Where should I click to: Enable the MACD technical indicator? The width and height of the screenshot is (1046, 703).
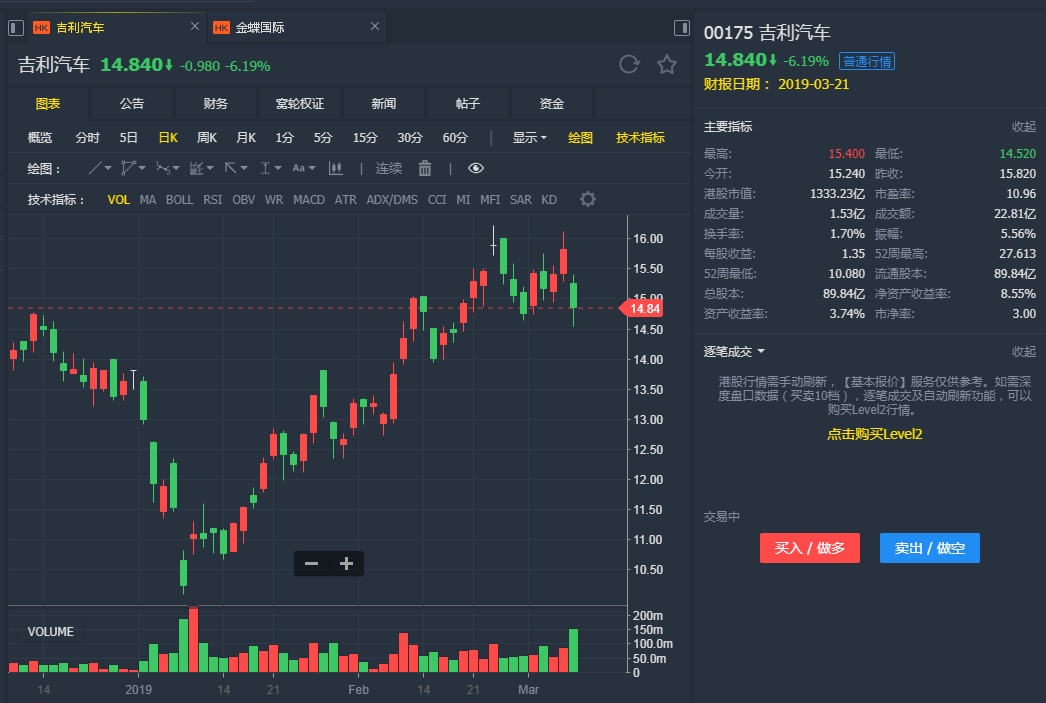click(309, 200)
